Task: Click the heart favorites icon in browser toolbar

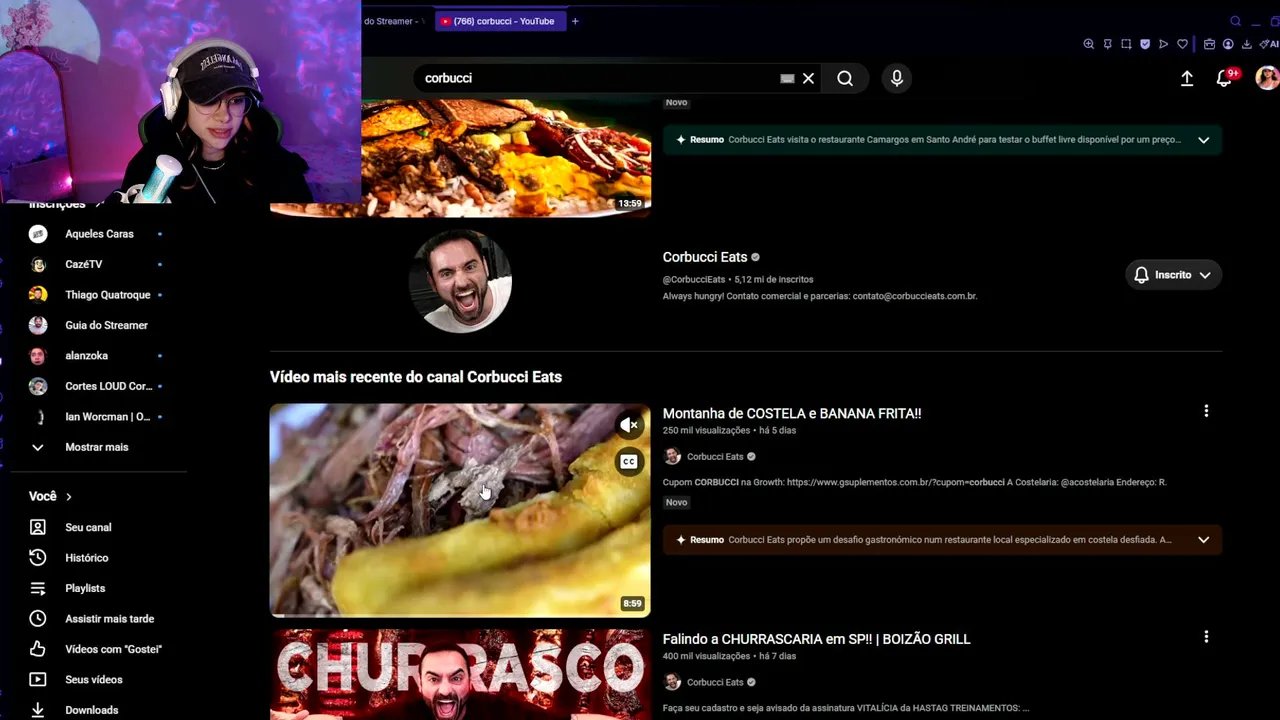Action: pos(1182,44)
